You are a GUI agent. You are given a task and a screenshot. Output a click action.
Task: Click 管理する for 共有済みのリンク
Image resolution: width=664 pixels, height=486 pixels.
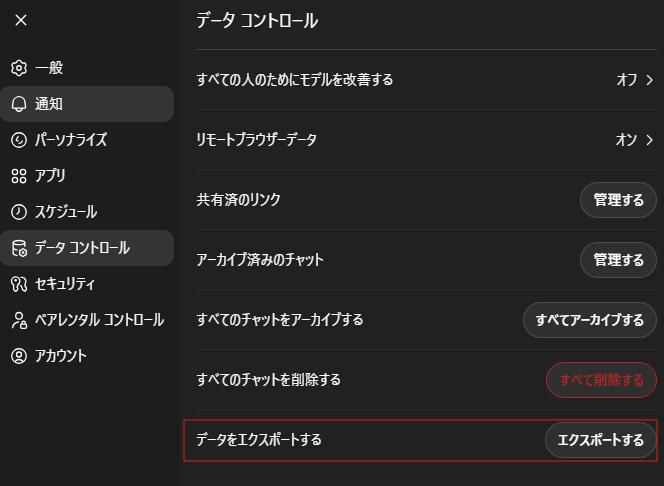(618, 200)
